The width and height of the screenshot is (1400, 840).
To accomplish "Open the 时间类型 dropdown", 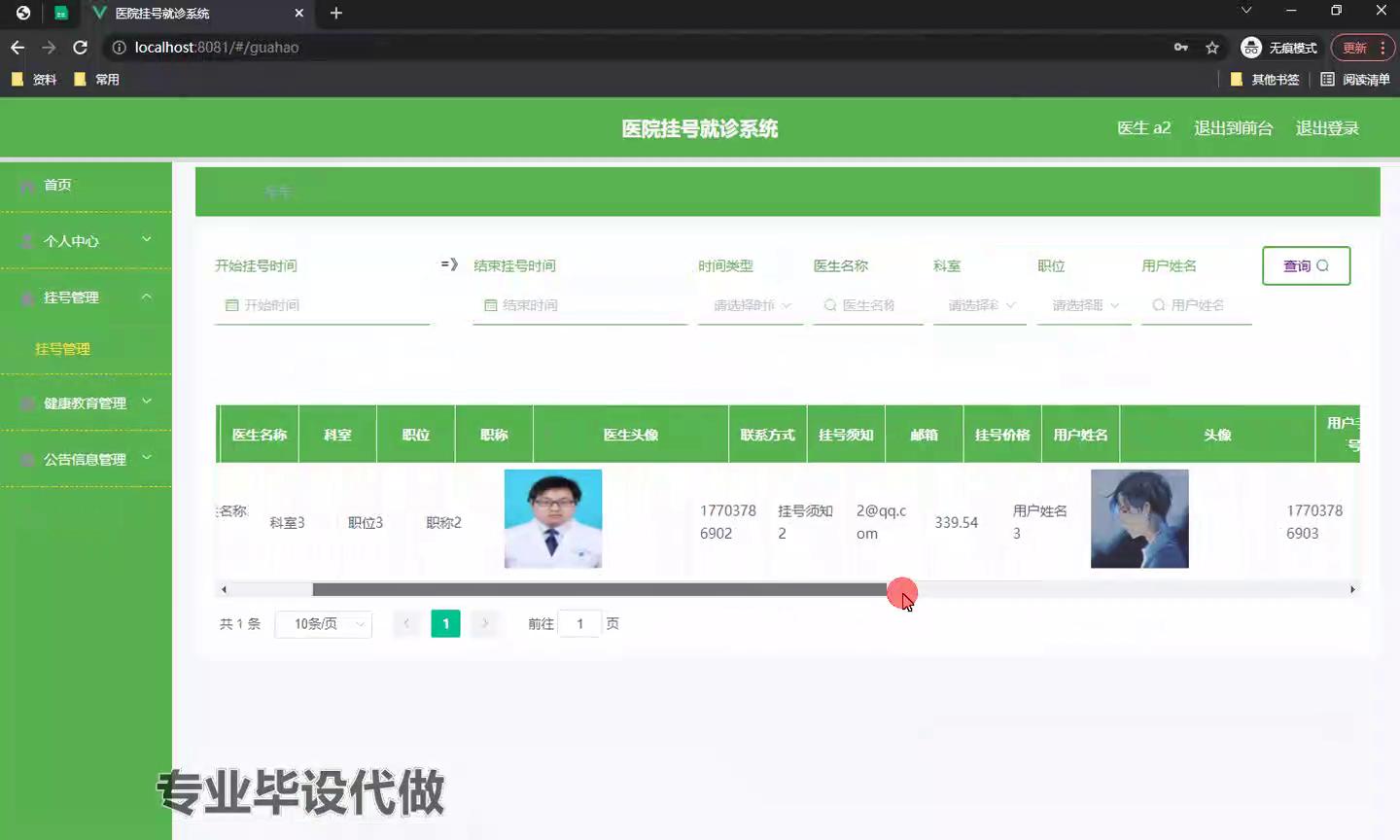I will 751,305.
